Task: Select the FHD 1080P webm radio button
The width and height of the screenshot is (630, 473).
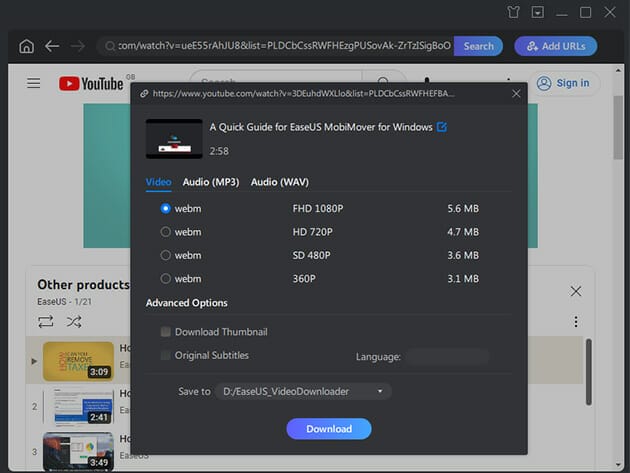Action: click(x=166, y=209)
